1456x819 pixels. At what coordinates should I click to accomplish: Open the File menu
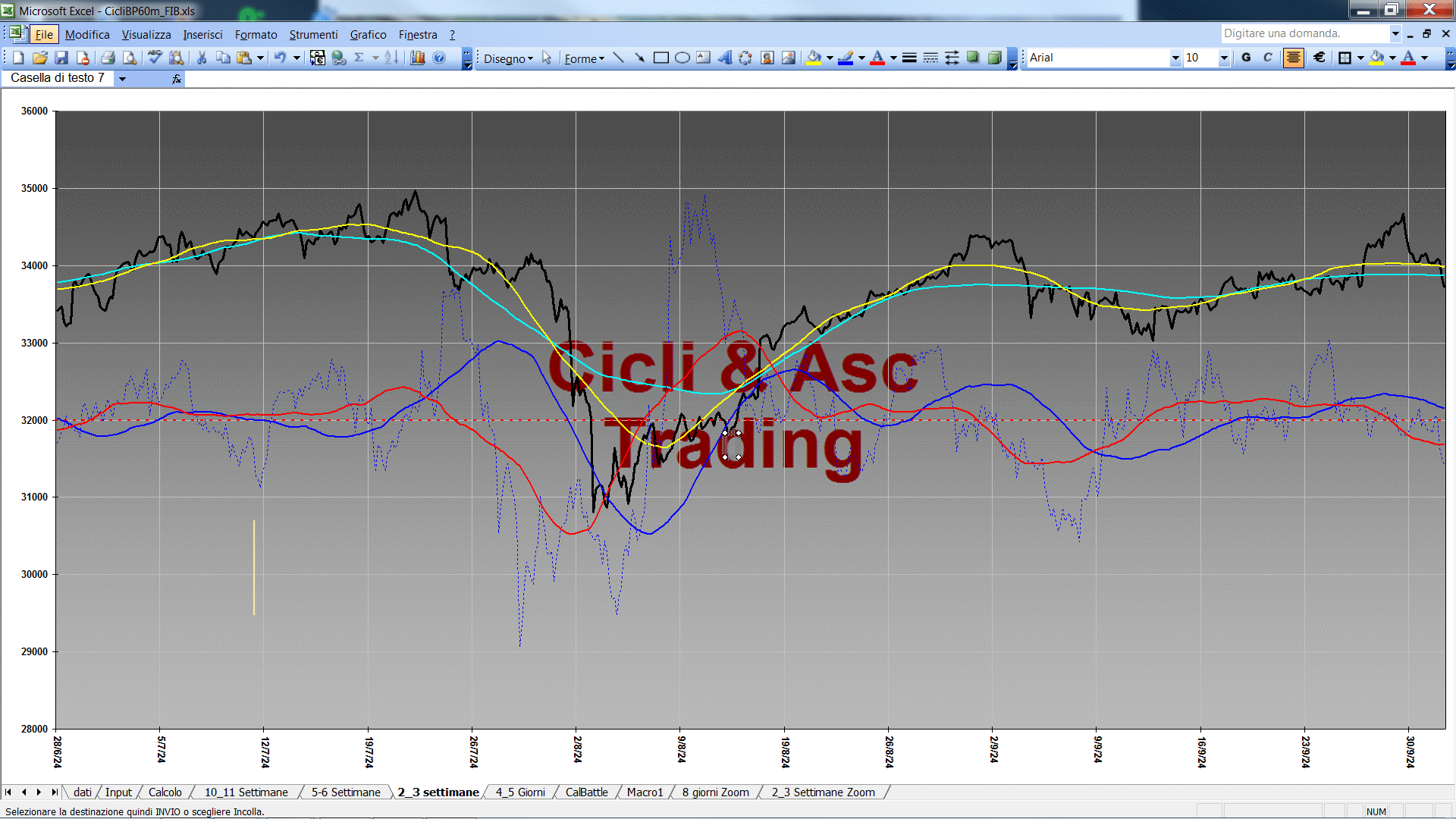click(x=44, y=34)
